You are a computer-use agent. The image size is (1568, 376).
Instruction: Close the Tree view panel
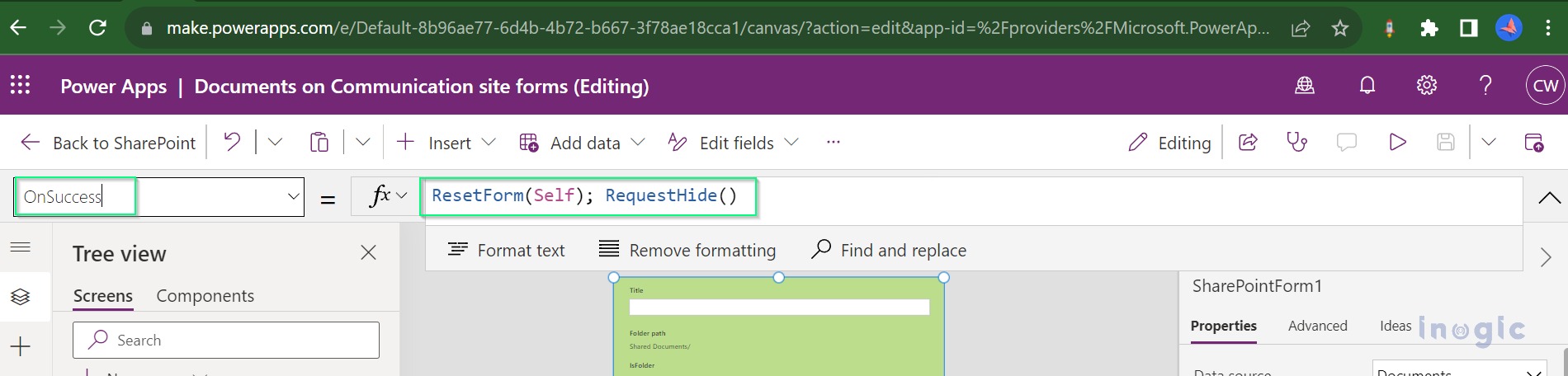[x=369, y=252]
